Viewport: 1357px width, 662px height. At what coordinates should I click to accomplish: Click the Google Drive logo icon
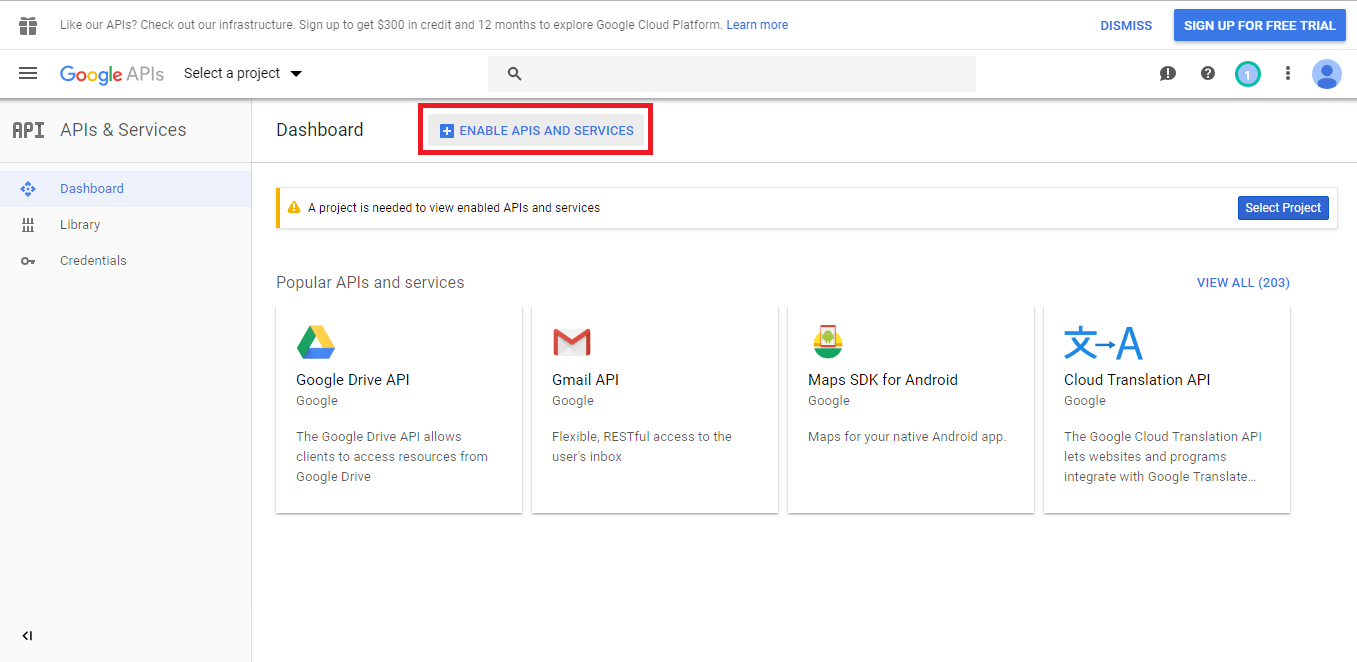click(x=316, y=342)
